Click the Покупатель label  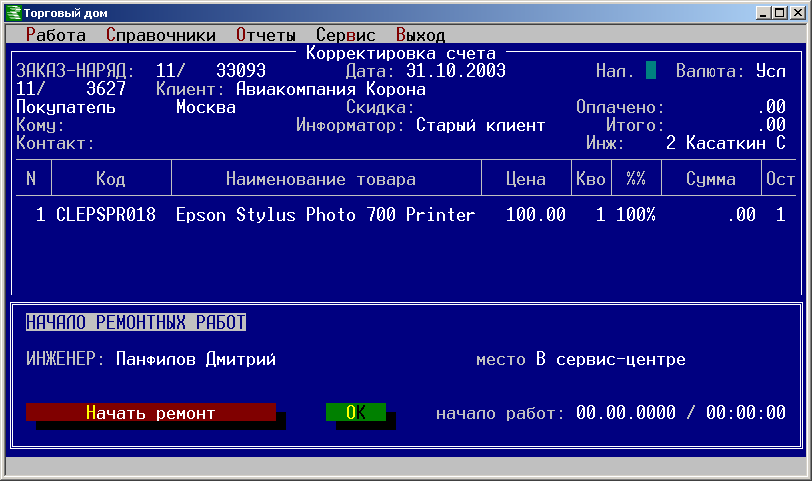coord(66,107)
